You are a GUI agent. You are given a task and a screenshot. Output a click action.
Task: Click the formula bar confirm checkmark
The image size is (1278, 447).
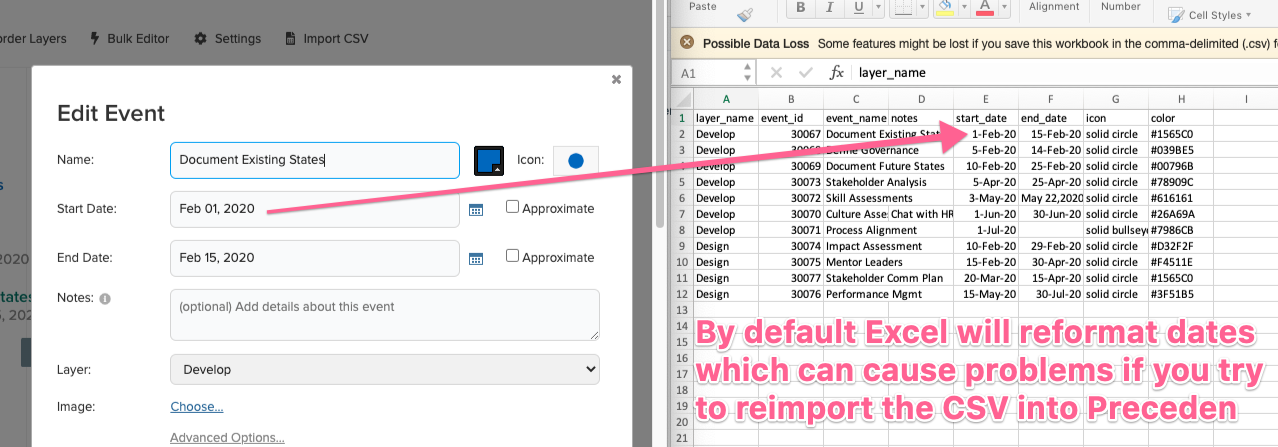point(806,73)
